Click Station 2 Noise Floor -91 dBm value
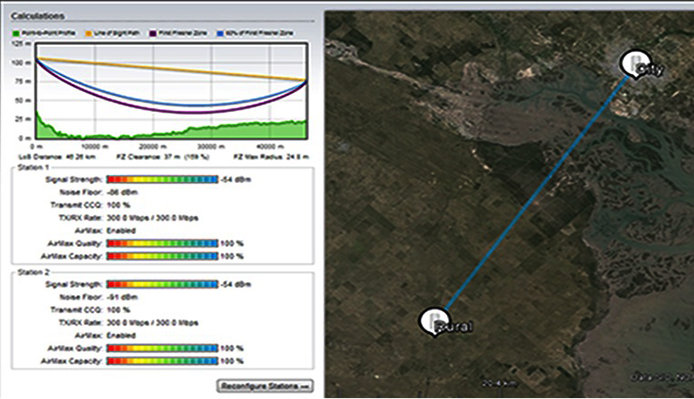 point(122,297)
